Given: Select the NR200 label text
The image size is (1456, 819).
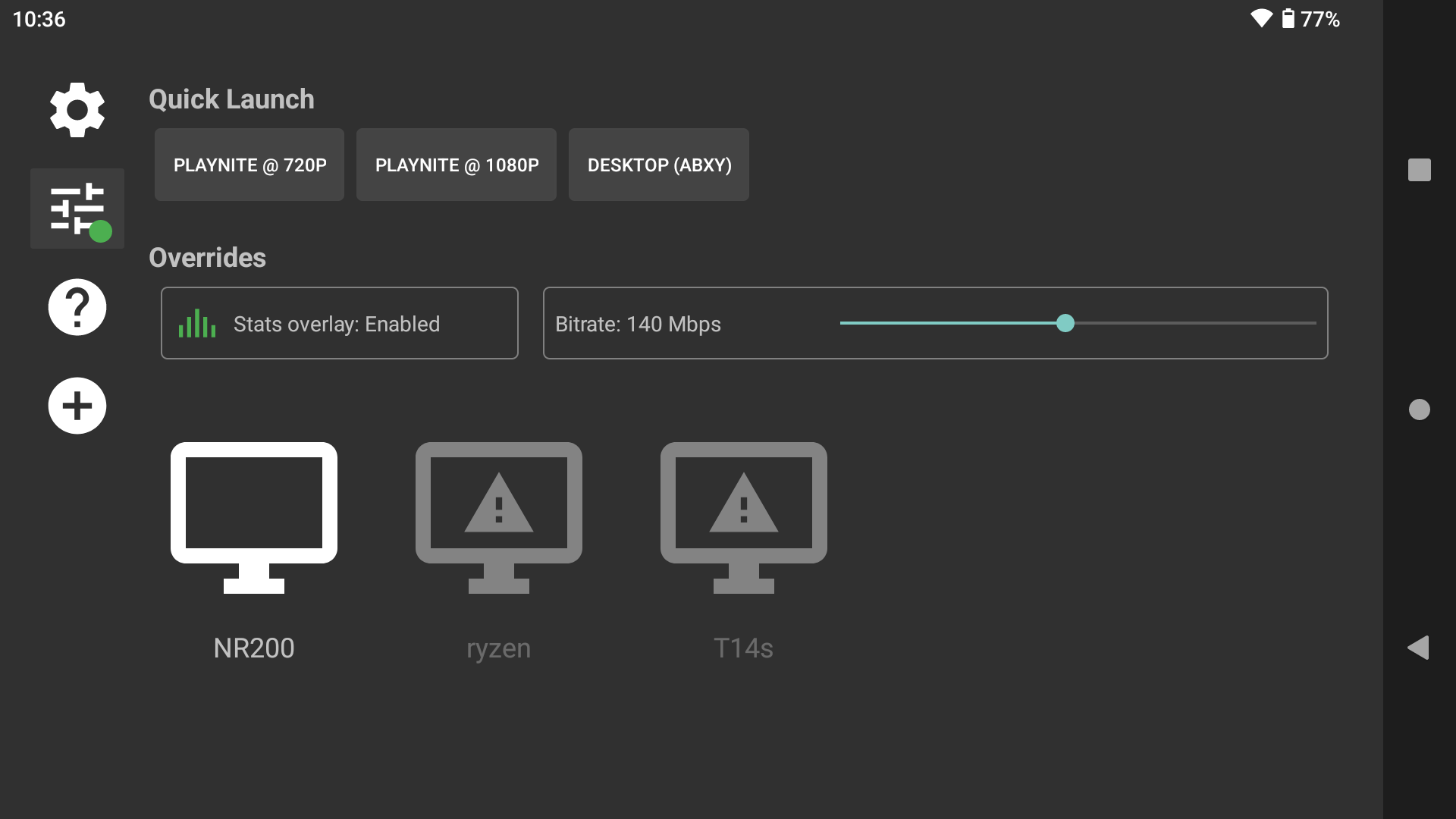Looking at the screenshot, I should 253,648.
